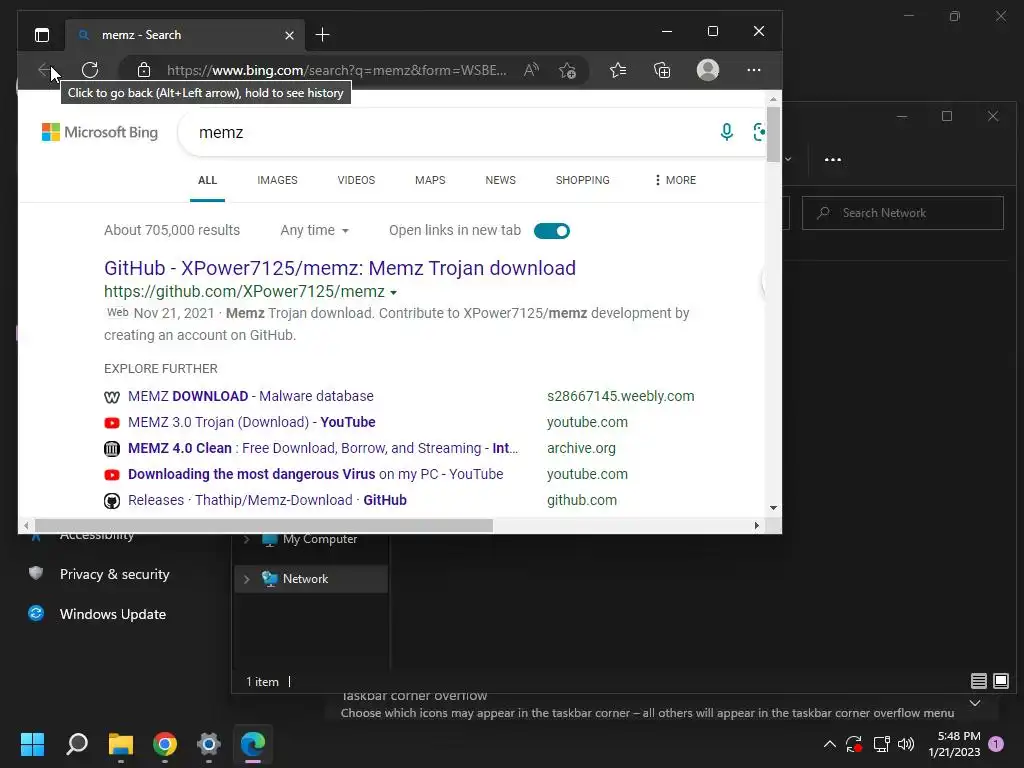Open network tray icon
1024x768 pixels.
point(882,744)
